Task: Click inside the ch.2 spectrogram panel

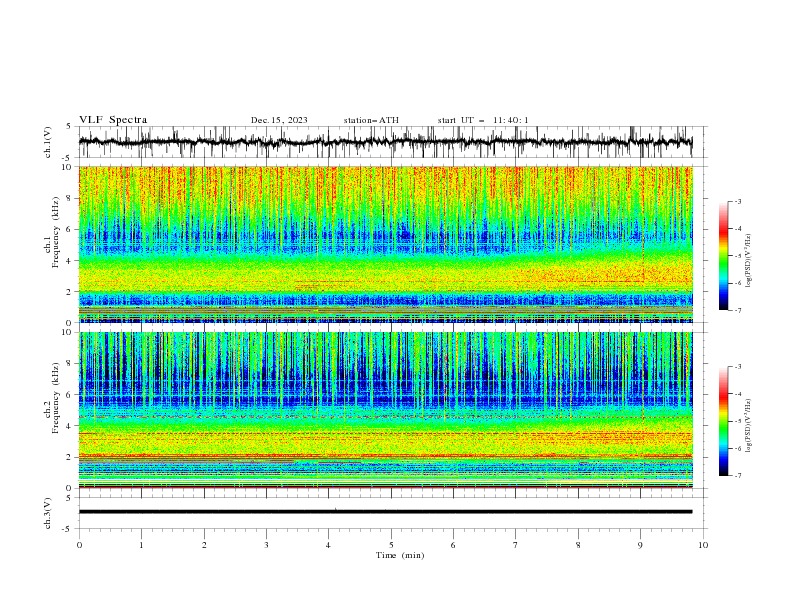Action: coord(385,410)
